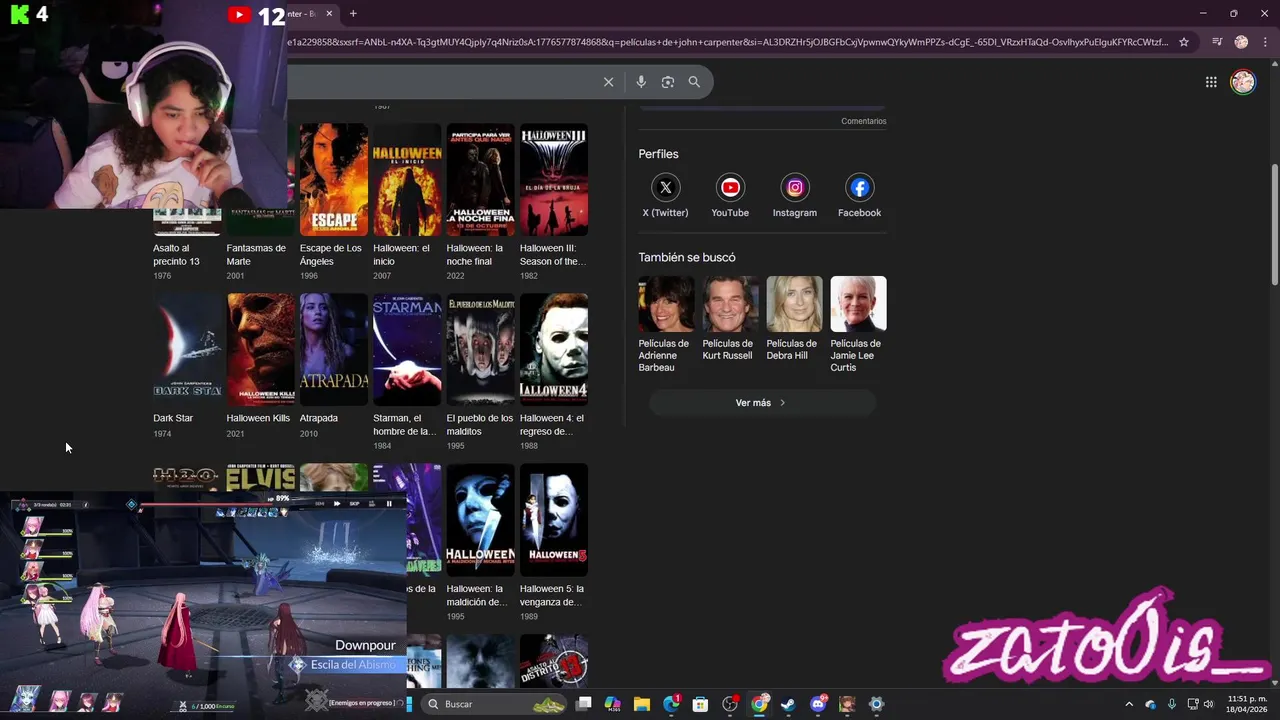Open the 'Halloween Kills' movie poster

tap(261, 350)
